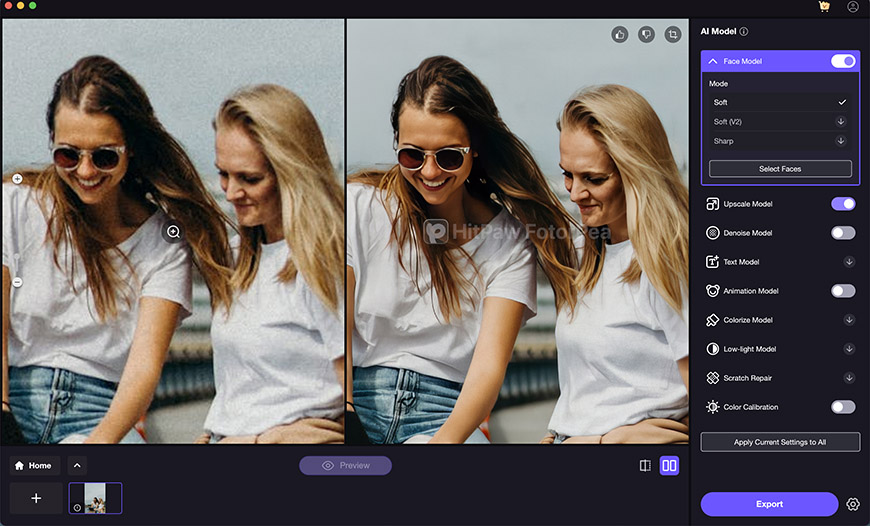Click the AI Model heading

pyautogui.click(x=718, y=32)
